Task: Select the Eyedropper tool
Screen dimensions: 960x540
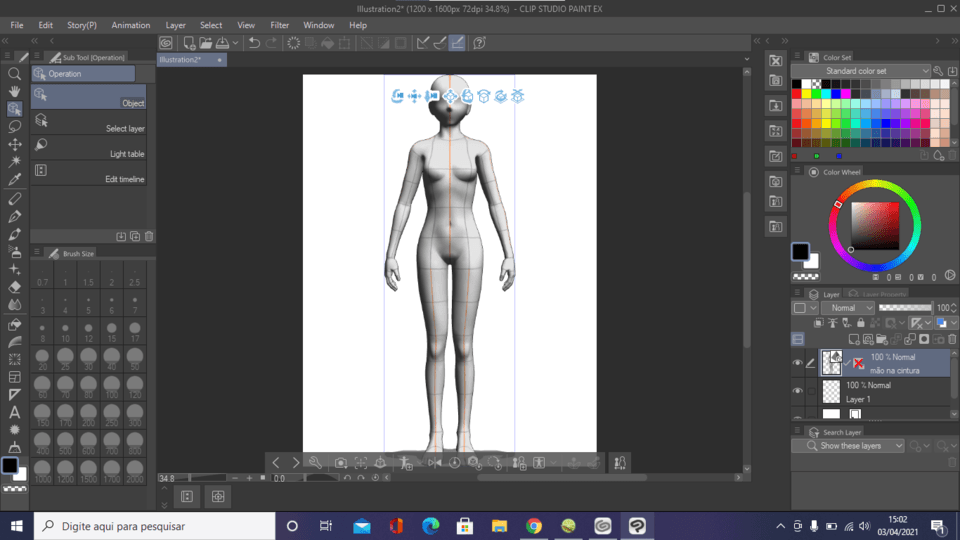Action: point(14,179)
